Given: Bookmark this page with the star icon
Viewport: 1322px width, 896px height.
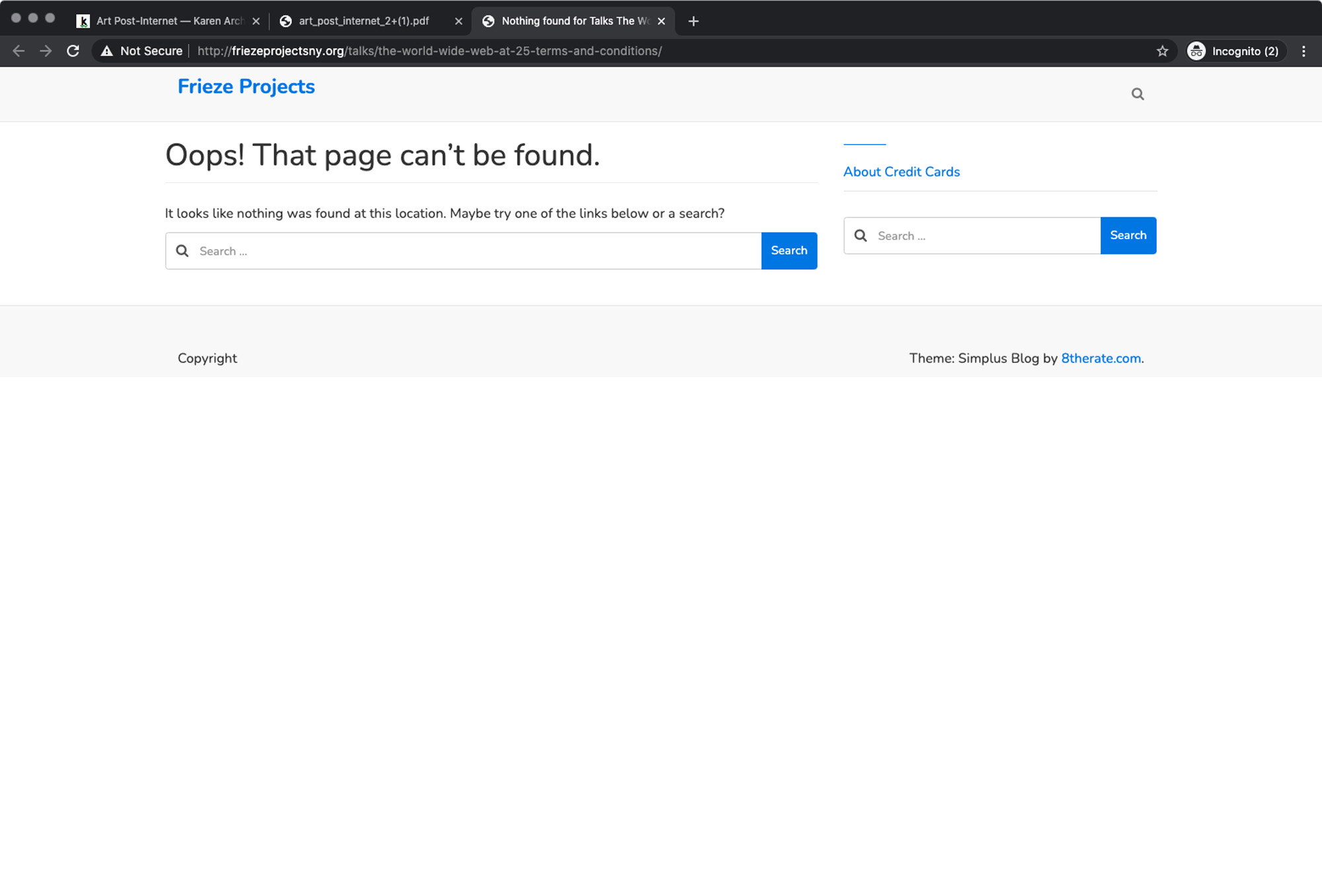Looking at the screenshot, I should point(1162,51).
